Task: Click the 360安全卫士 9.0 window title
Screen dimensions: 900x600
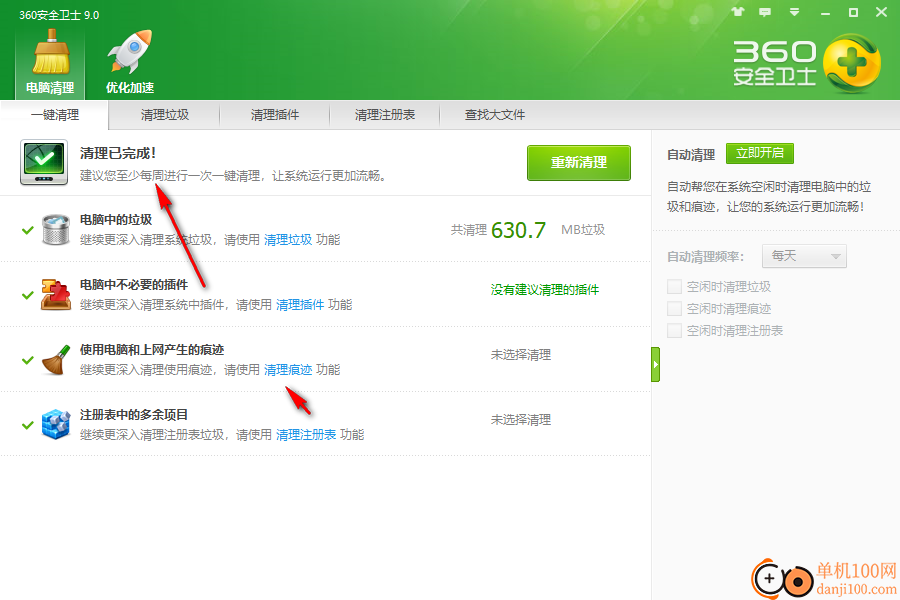Action: pyautogui.click(x=59, y=15)
